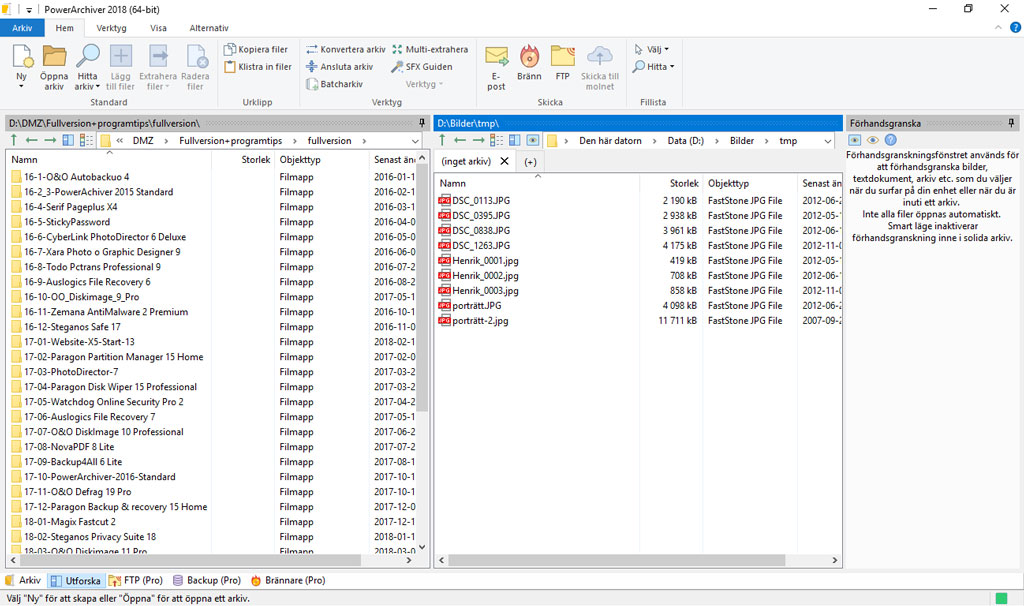Click Lägg till filer icon

(x=120, y=56)
